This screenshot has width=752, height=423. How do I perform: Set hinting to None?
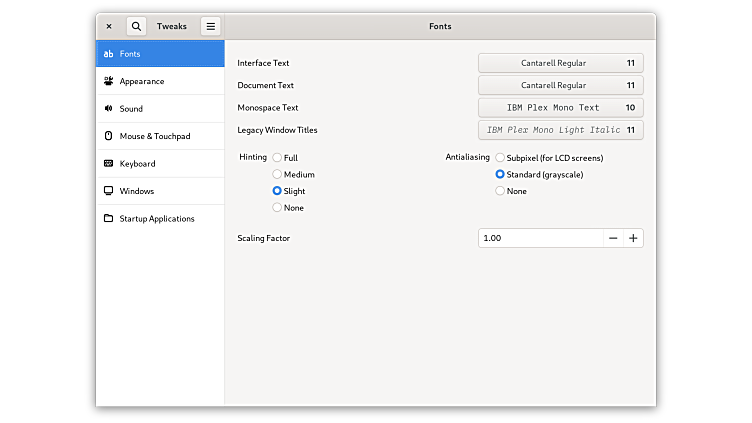(277, 208)
